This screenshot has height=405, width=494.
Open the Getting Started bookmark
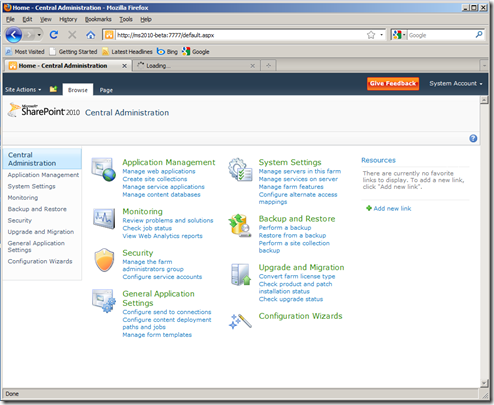tap(73, 52)
